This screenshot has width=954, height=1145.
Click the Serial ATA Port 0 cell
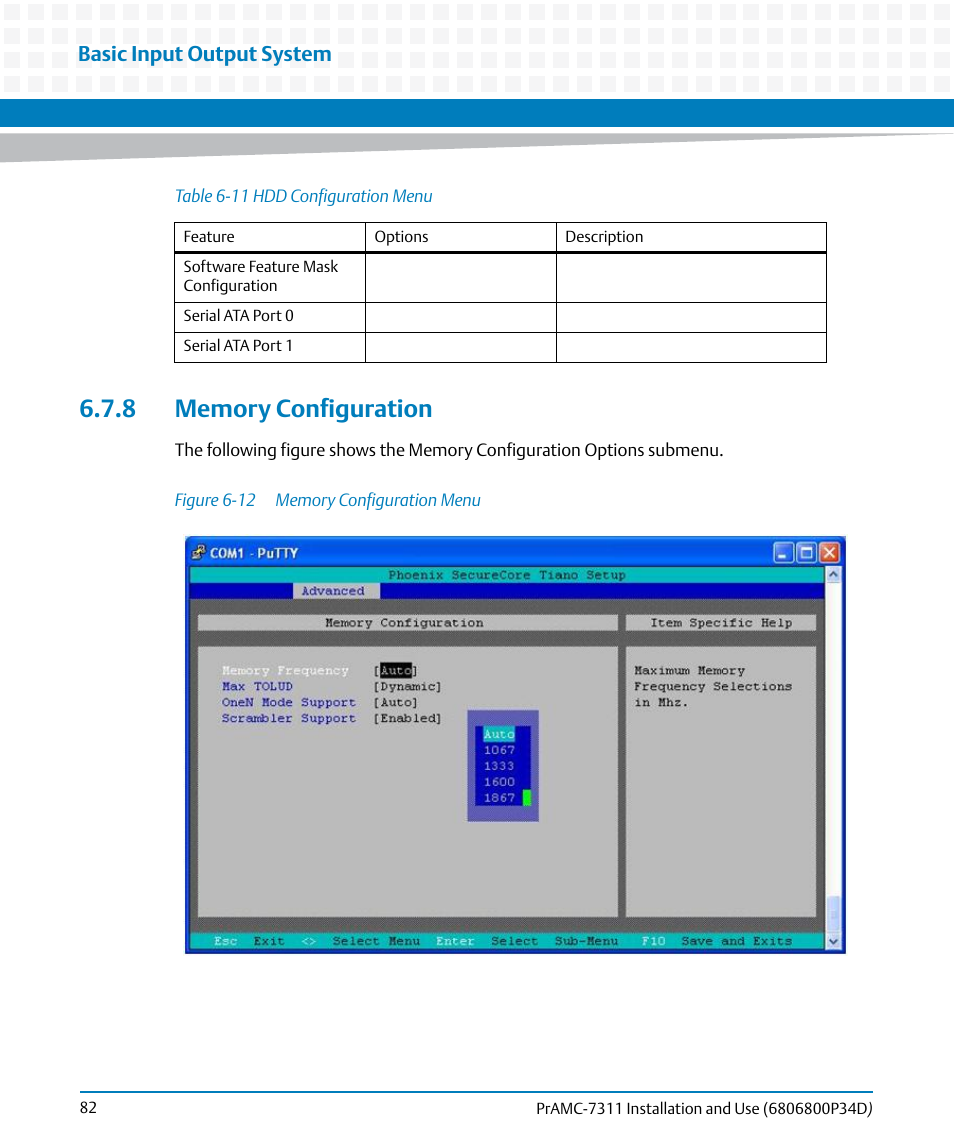(270, 316)
